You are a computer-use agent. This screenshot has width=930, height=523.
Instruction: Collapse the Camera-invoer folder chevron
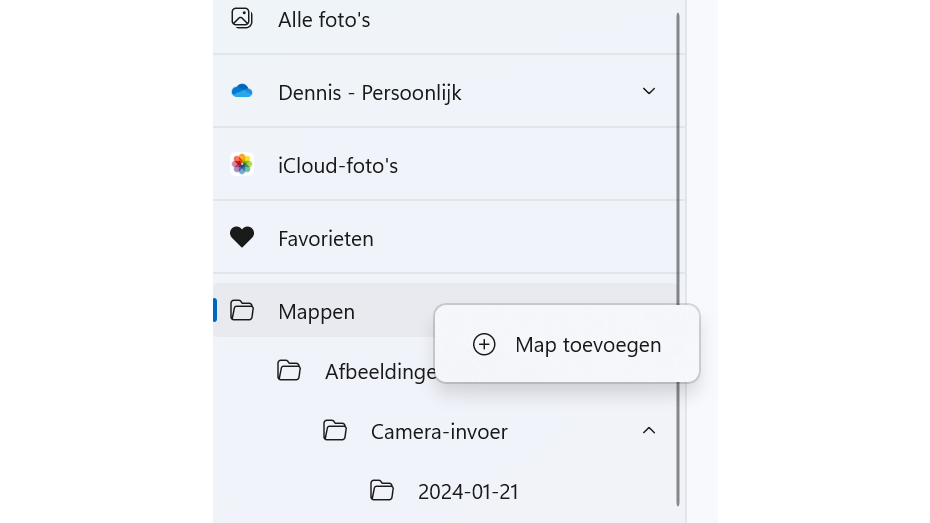[649, 431]
